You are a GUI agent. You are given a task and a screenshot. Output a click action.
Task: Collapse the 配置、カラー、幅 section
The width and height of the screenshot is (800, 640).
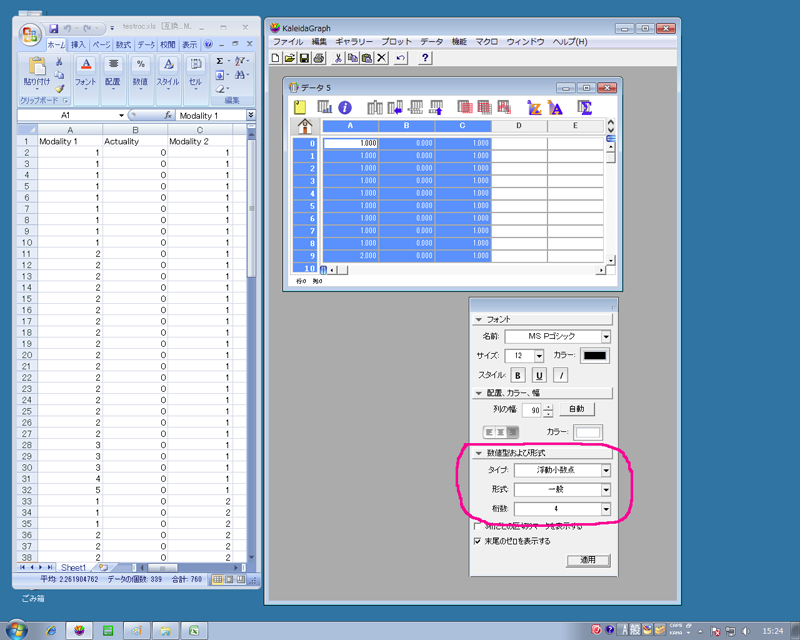click(x=479, y=393)
